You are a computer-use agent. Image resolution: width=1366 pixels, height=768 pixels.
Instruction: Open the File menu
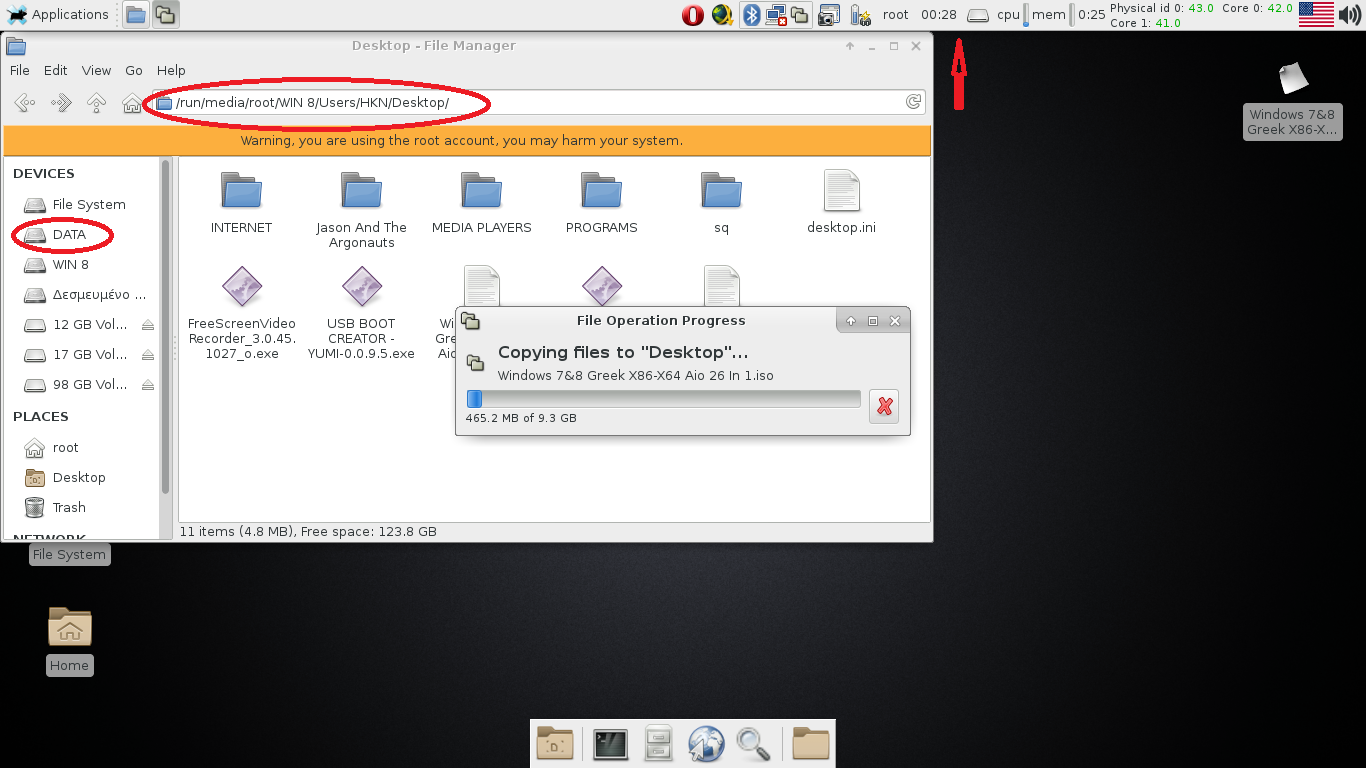(x=20, y=71)
